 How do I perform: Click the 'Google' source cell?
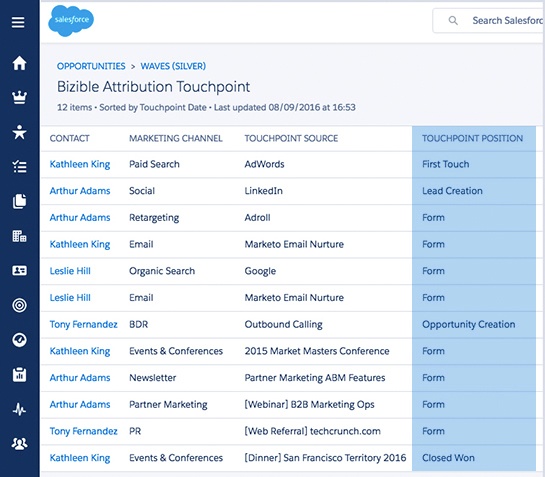[x=260, y=271]
